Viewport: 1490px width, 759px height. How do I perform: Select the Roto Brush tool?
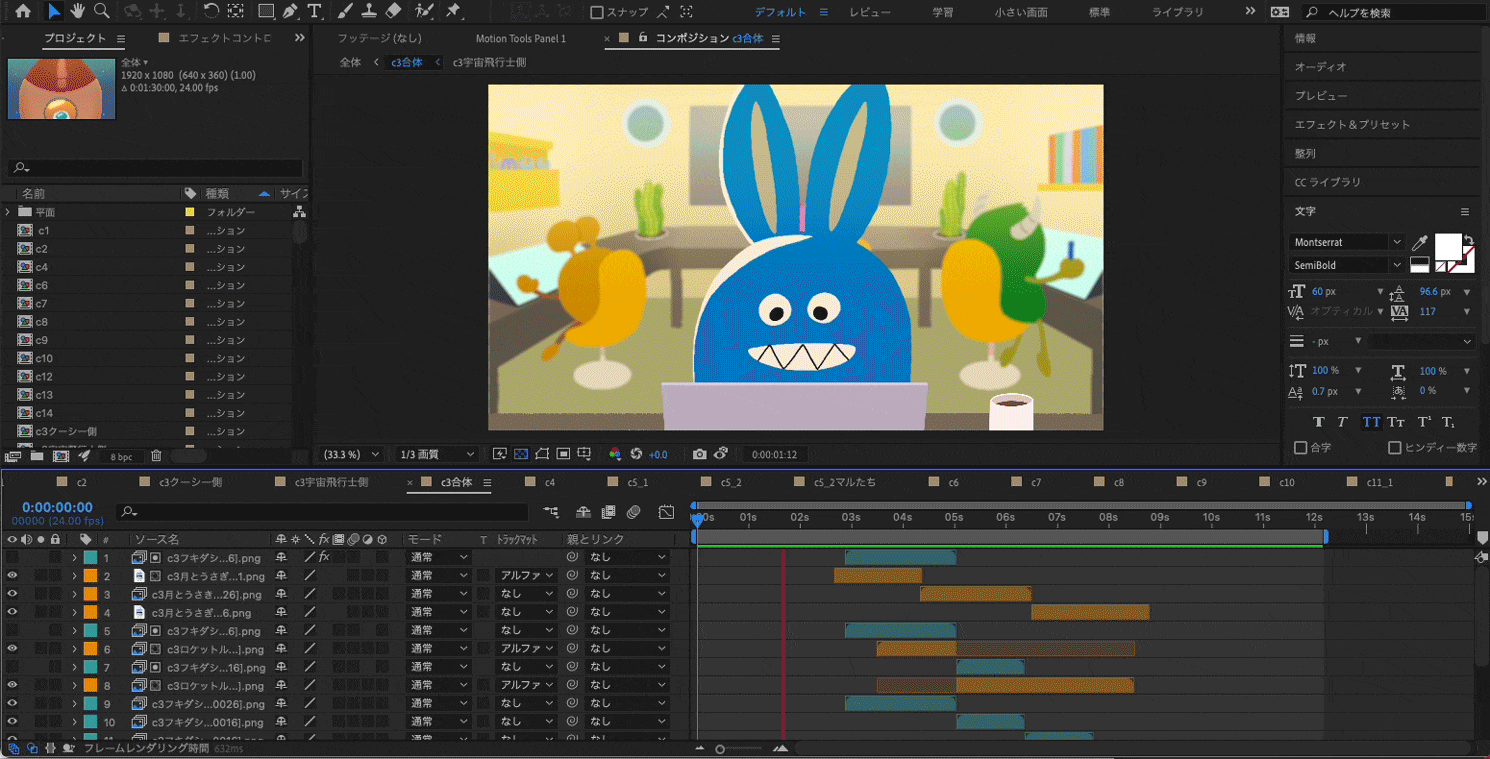tap(424, 11)
